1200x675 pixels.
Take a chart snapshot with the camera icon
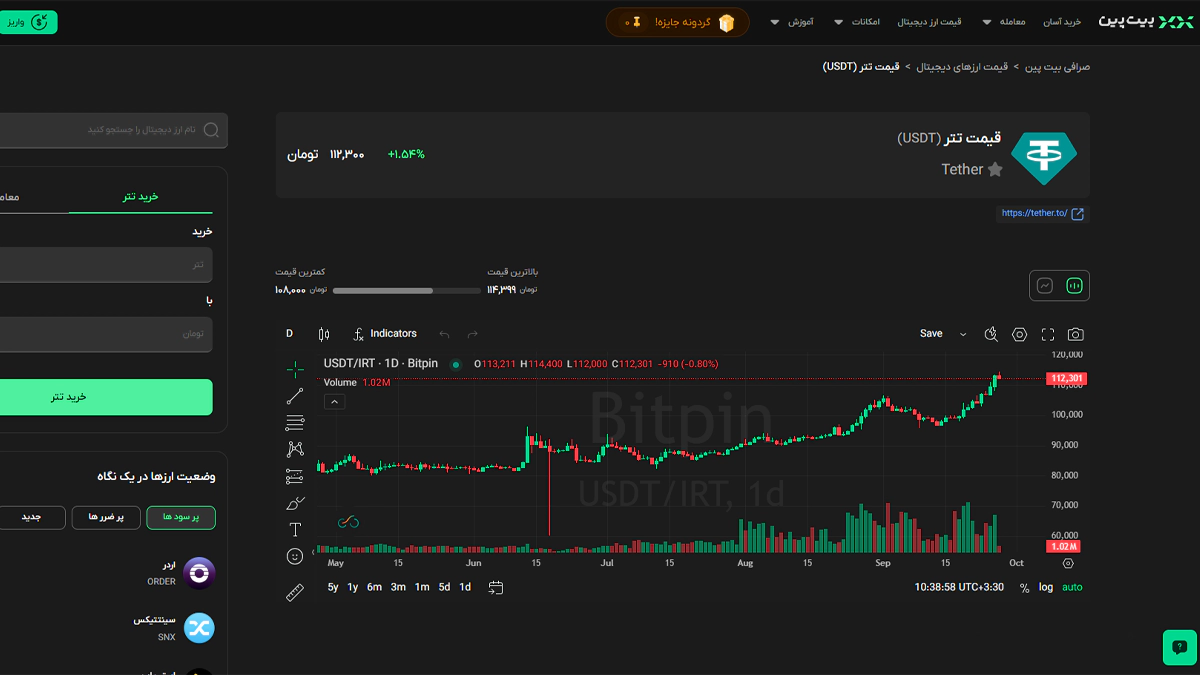coord(1076,334)
